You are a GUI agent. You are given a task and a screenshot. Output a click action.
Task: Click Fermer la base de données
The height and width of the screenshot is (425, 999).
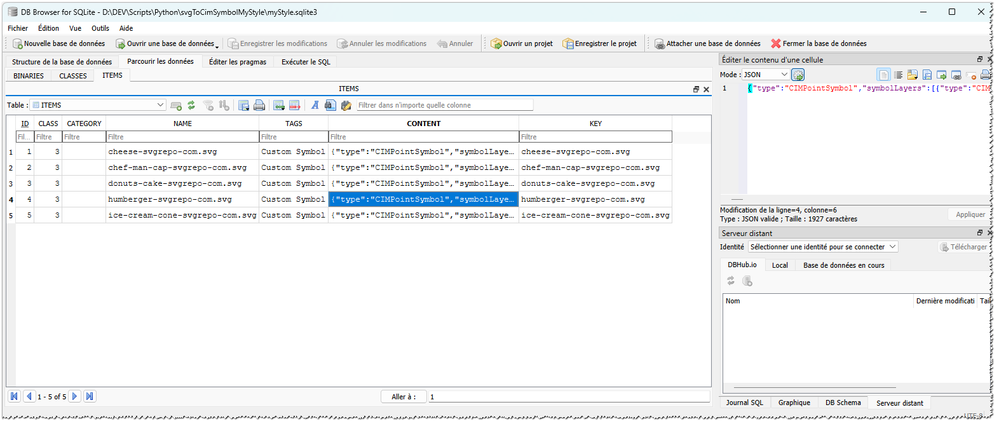click(819, 44)
